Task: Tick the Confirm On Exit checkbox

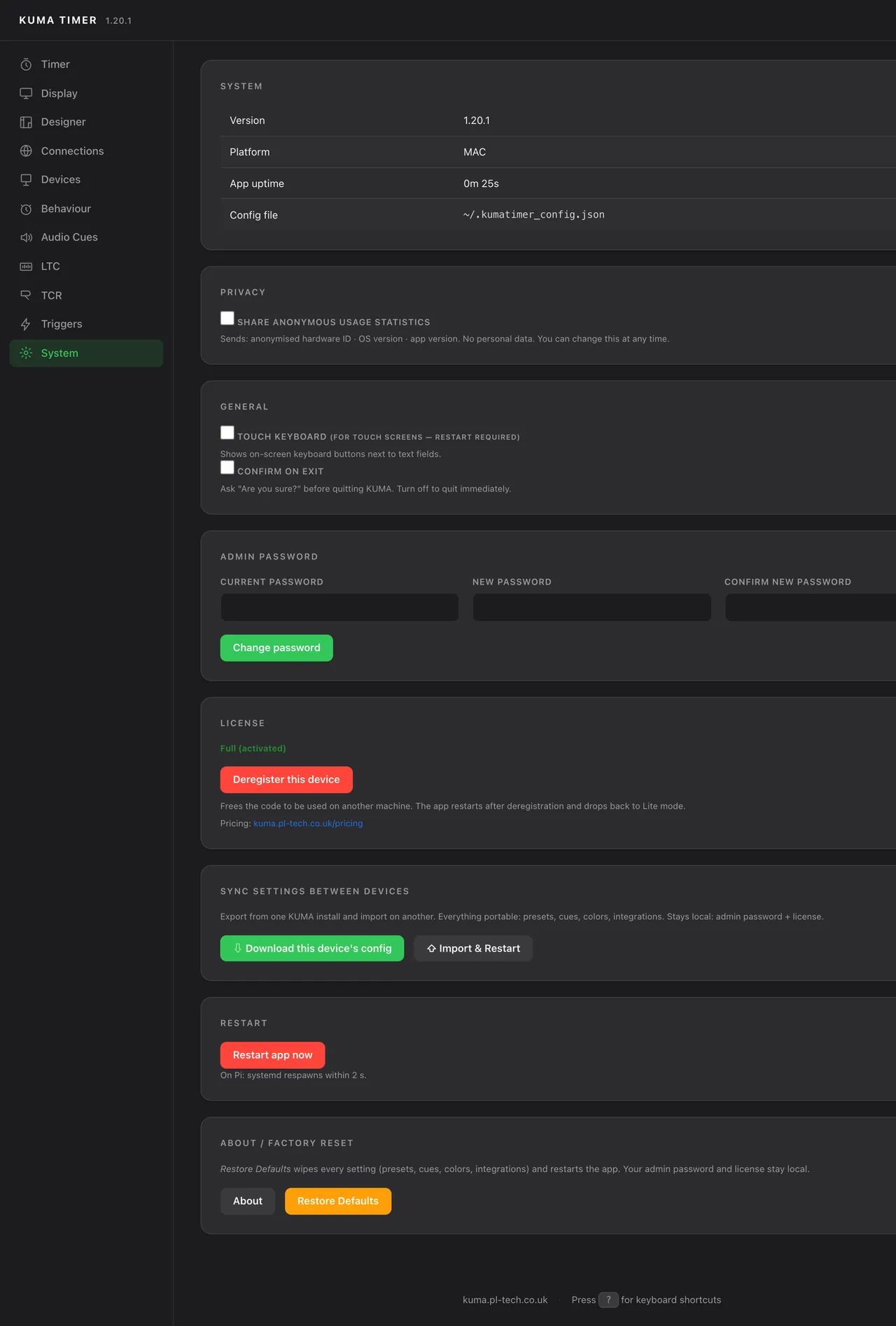Action: coord(227,468)
